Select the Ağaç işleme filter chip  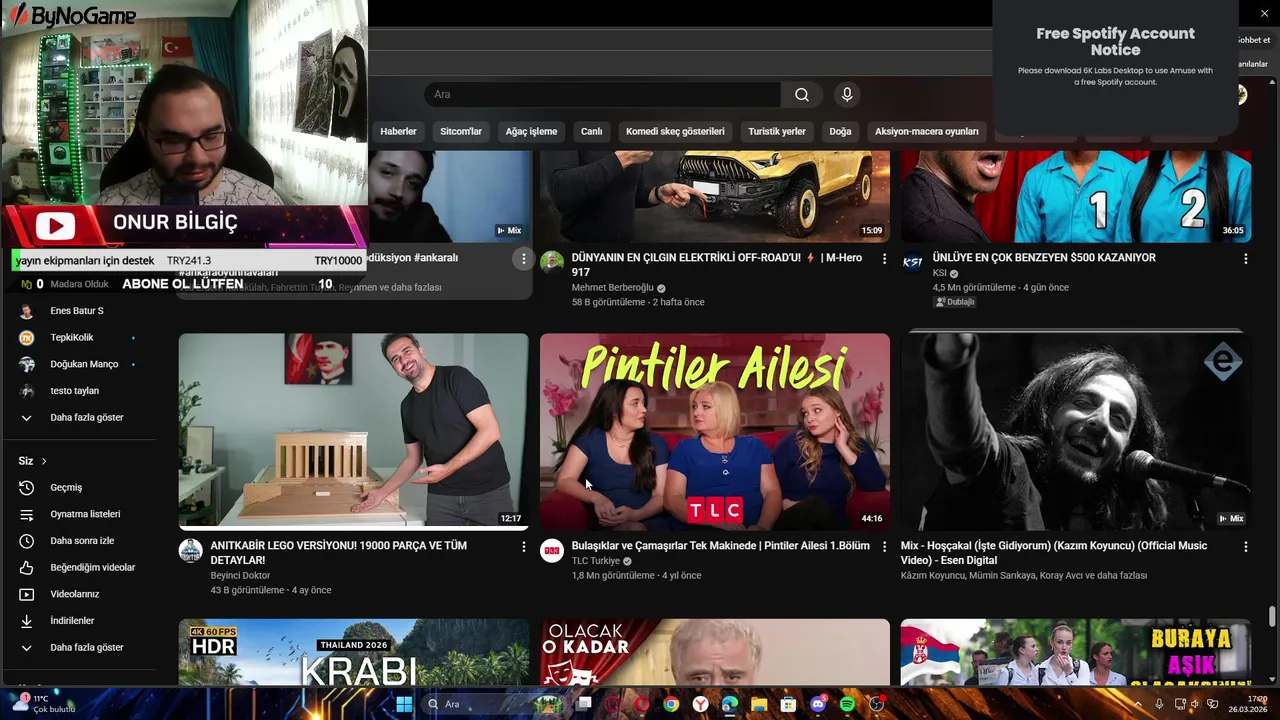[531, 131]
